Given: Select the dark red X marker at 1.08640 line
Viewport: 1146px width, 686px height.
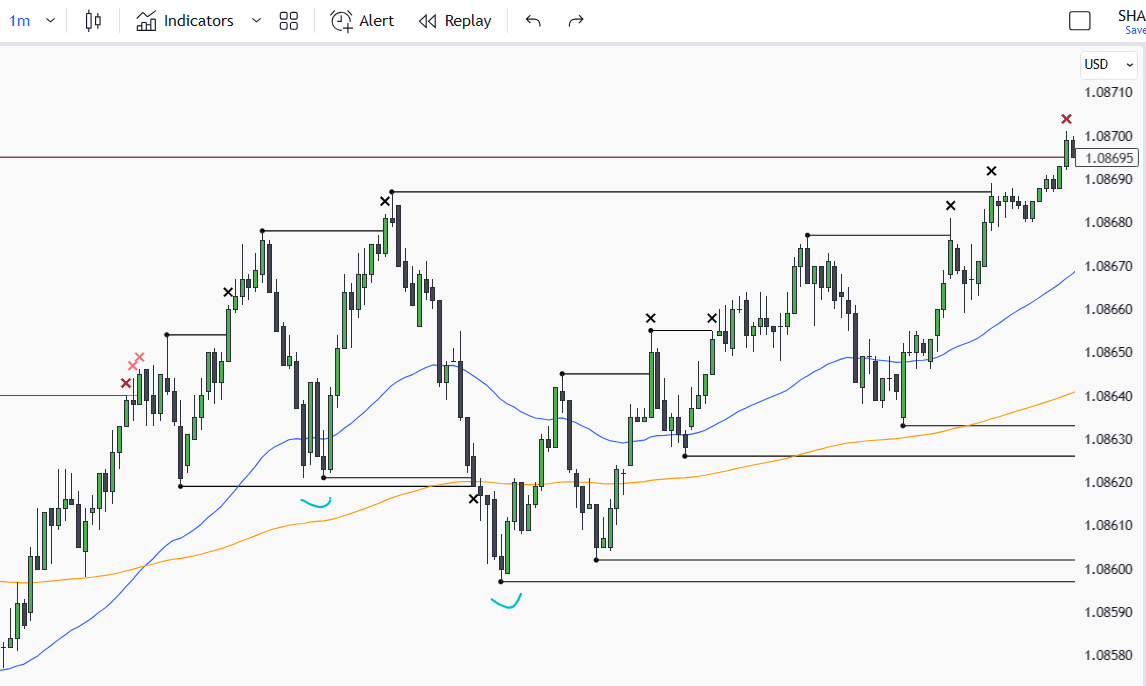Looking at the screenshot, I should coord(126,384).
